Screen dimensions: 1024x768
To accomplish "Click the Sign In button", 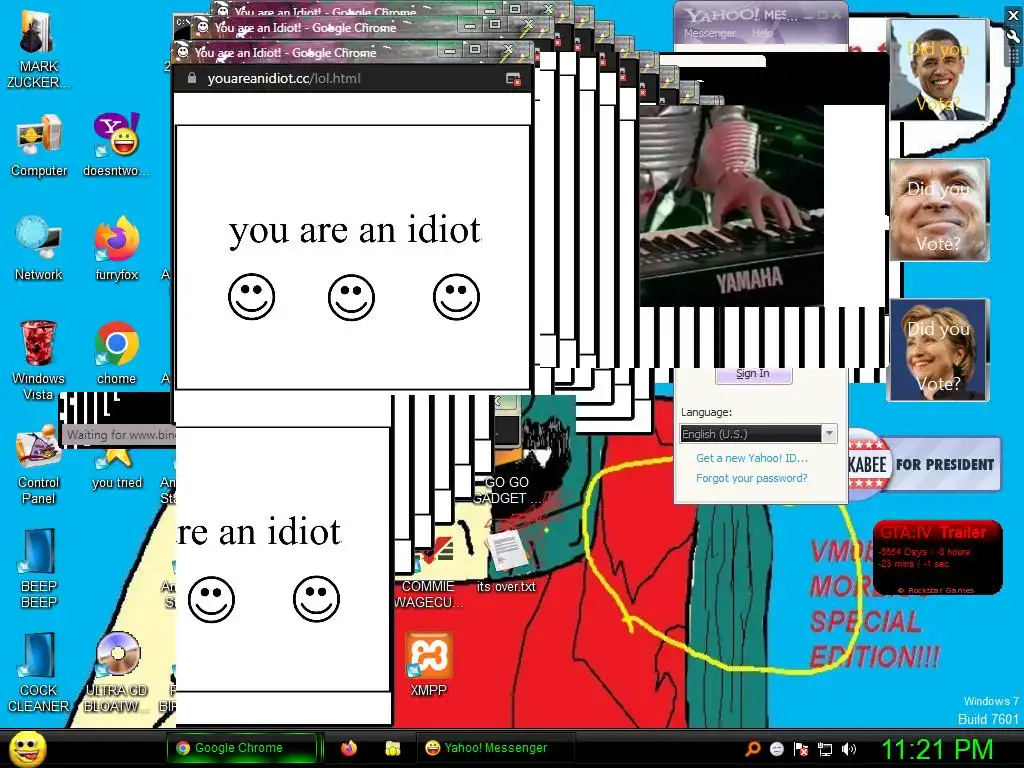I will [753, 374].
